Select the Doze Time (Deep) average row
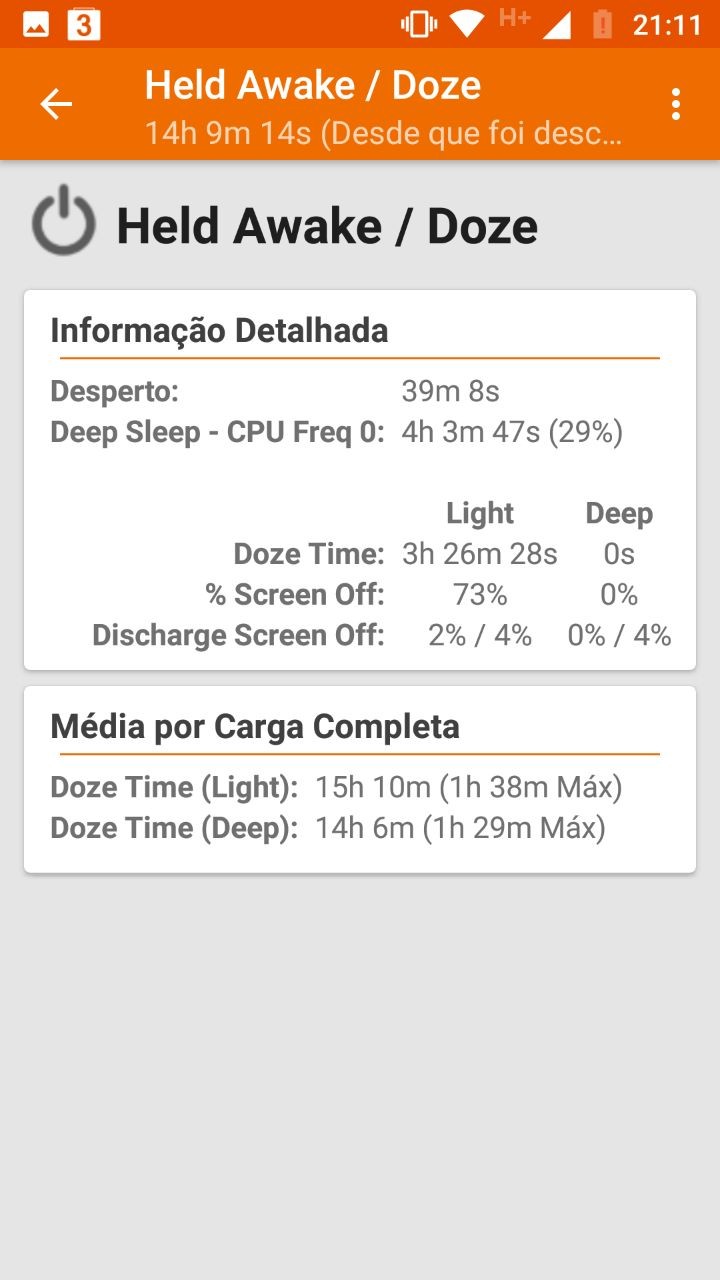Viewport: 720px width, 1280px height. pos(328,828)
